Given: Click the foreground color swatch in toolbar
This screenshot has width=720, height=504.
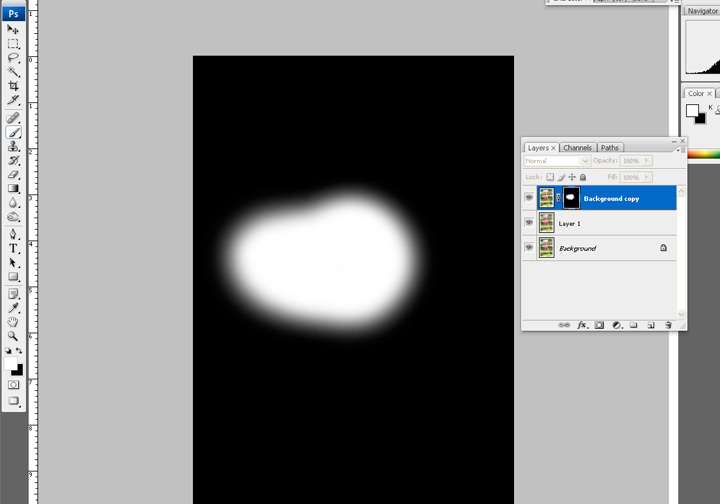Looking at the screenshot, I should click(11, 365).
